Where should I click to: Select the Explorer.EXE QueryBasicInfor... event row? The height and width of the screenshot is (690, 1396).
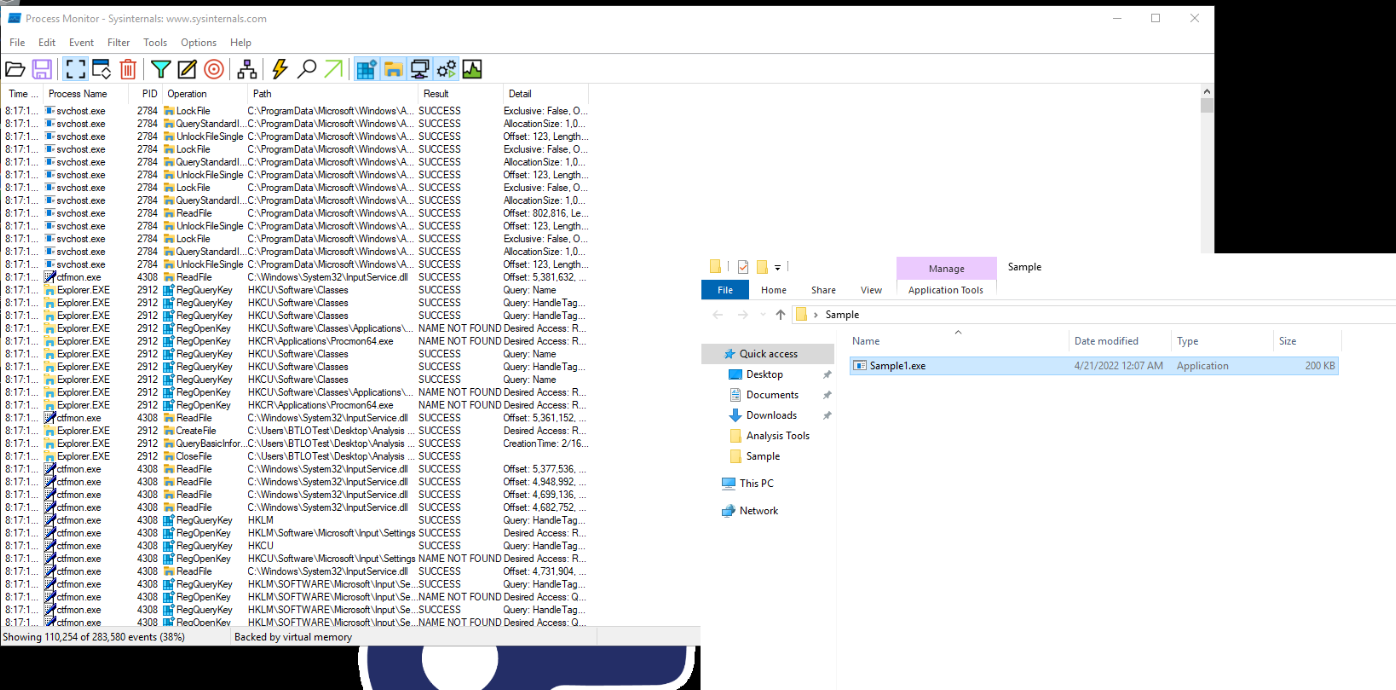tap(296, 443)
